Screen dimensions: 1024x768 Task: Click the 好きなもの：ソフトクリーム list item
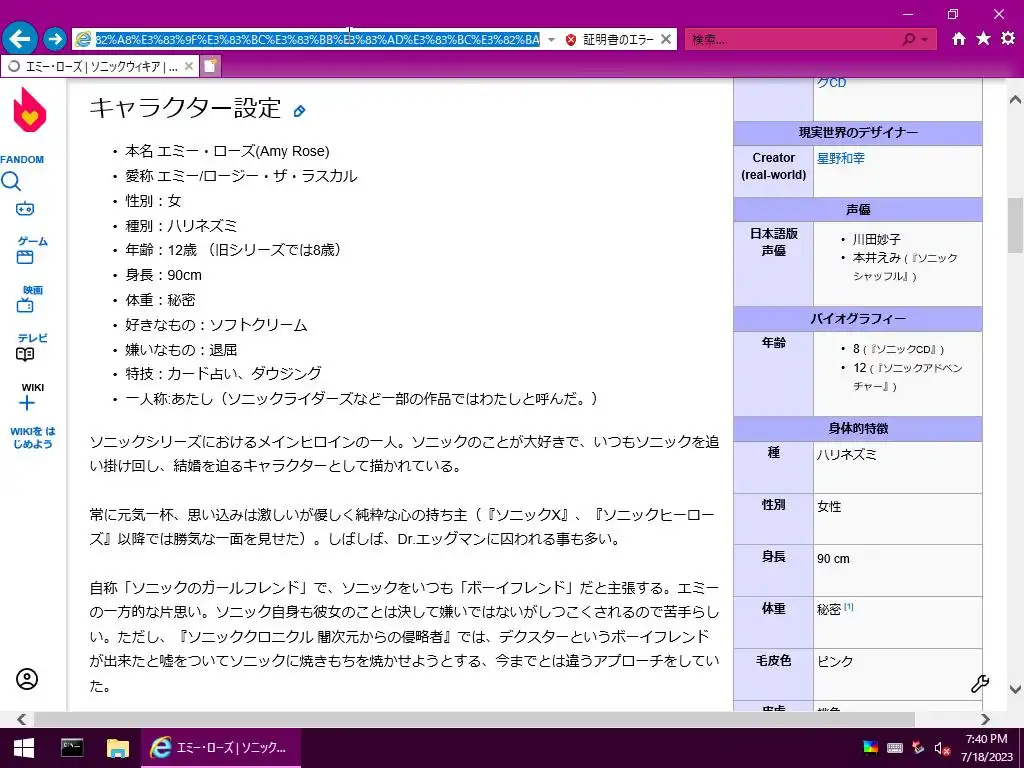click(216, 325)
